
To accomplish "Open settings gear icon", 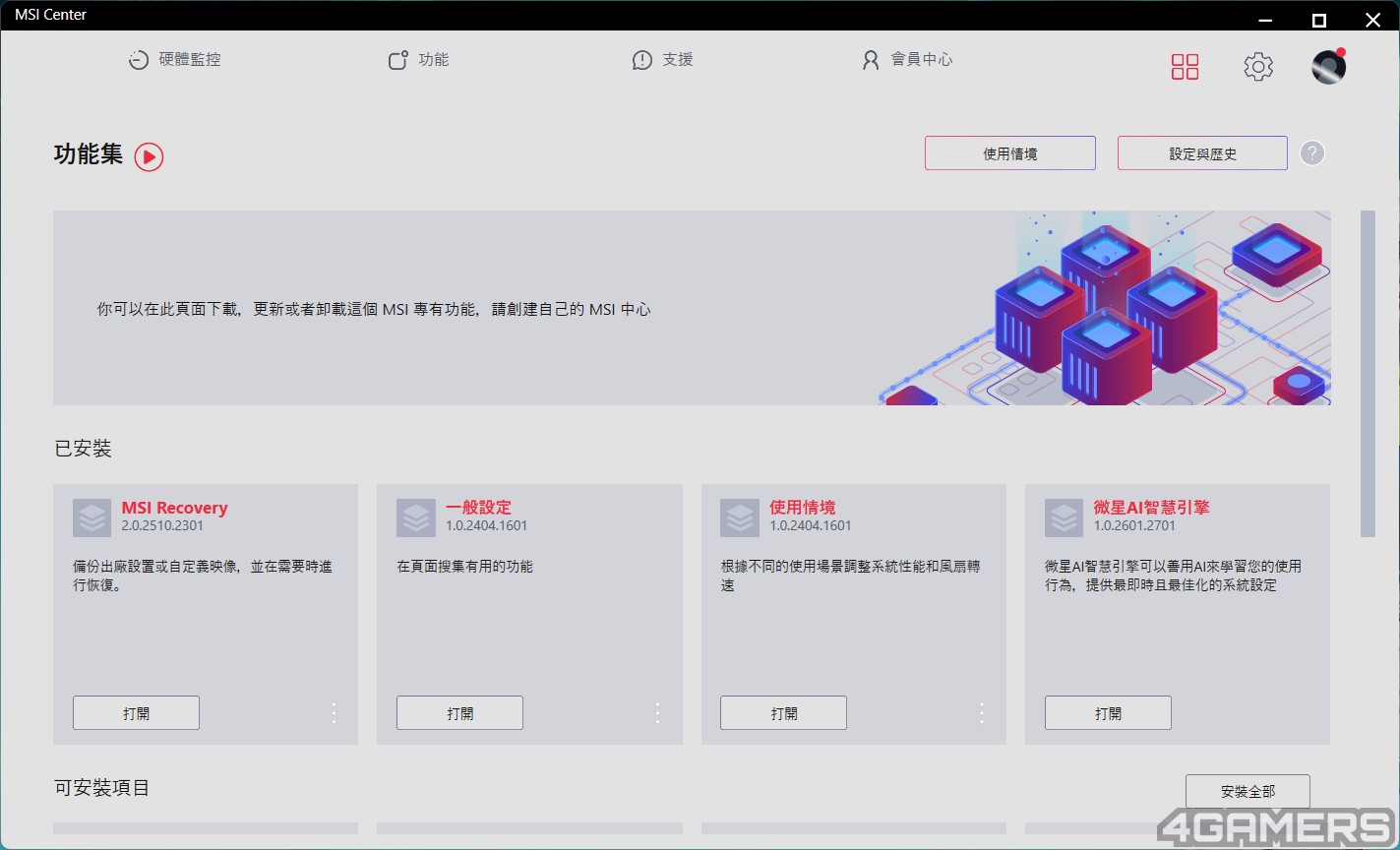I will pos(1258,67).
